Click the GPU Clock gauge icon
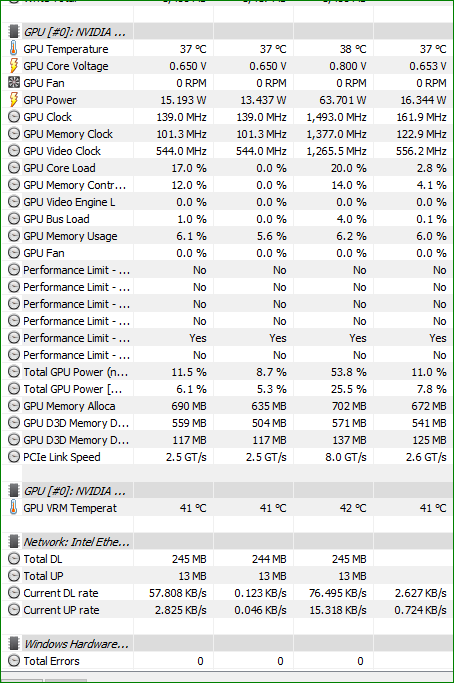454x683 pixels. click(14, 117)
